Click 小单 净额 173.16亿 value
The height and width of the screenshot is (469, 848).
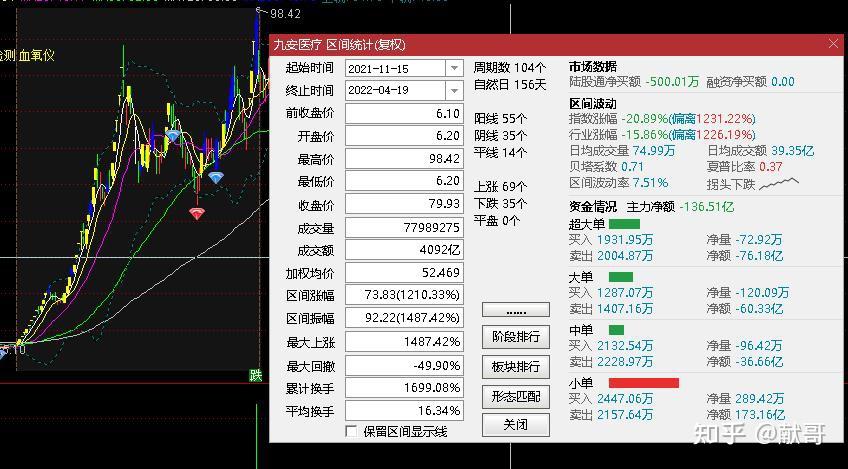pyautogui.click(x=760, y=415)
